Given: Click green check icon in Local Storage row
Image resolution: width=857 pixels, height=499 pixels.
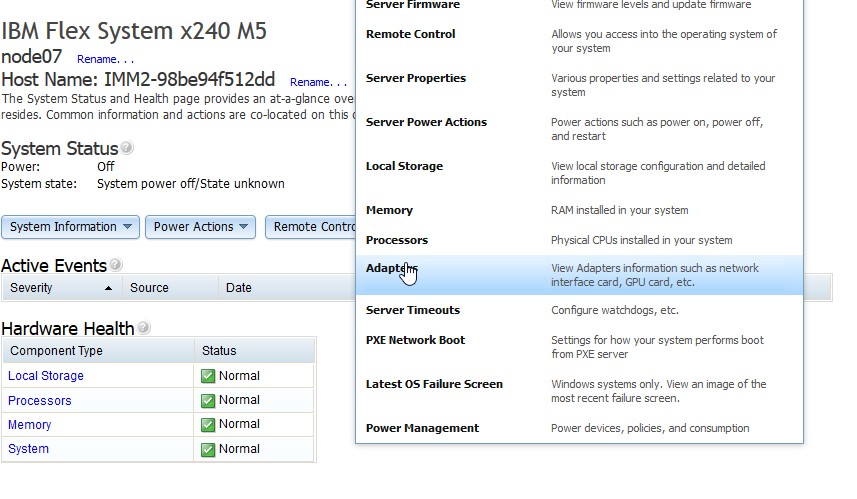Looking at the screenshot, I should click(208, 376).
